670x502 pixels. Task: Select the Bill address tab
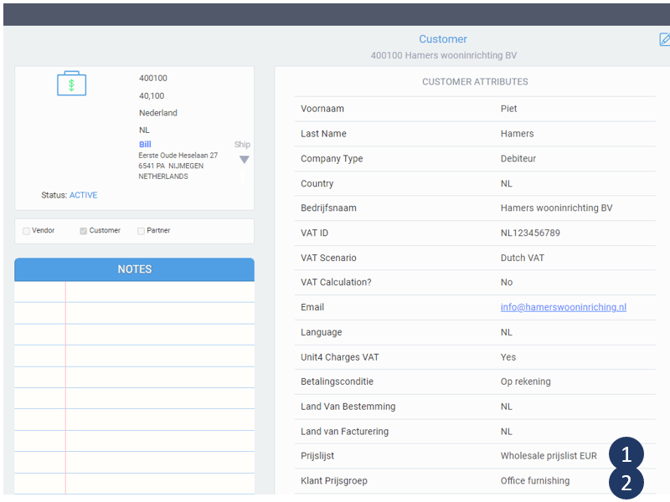tap(145, 144)
